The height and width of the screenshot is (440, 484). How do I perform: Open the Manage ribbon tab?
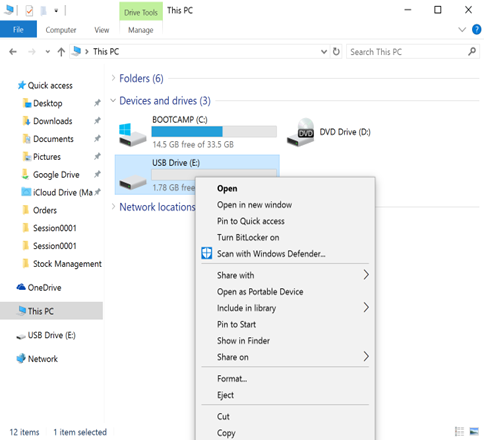[x=141, y=30]
